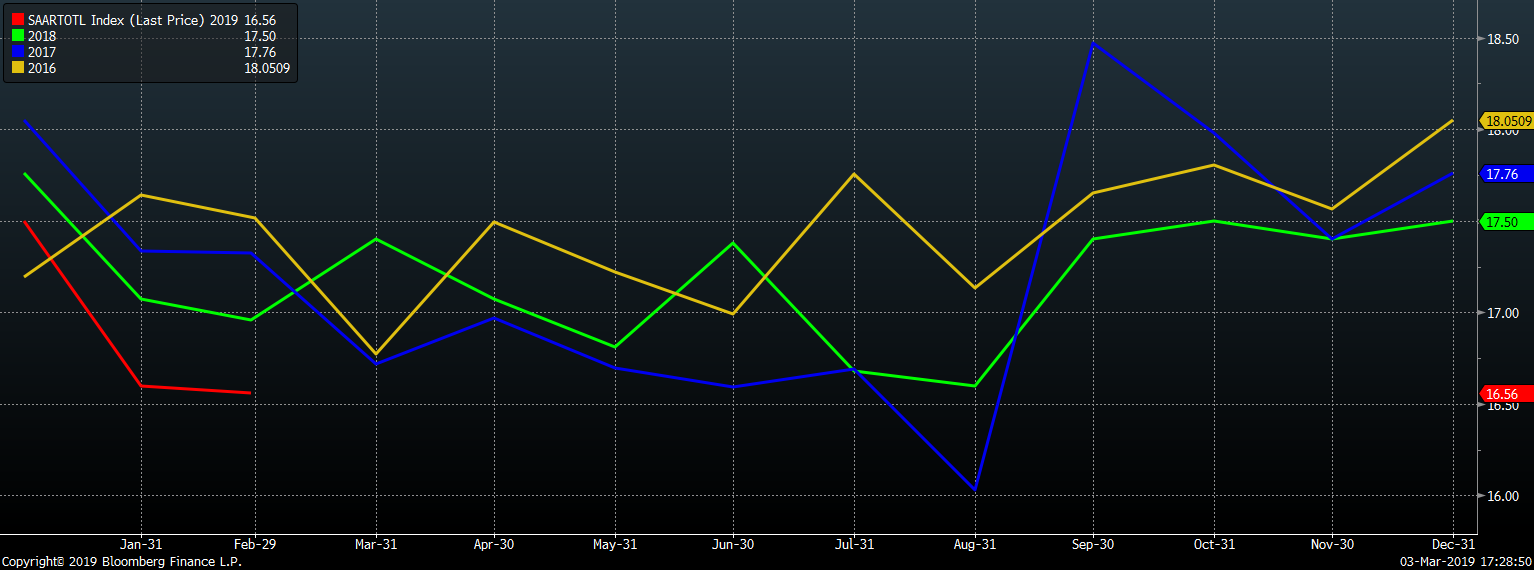Click the Aug-31 date label on x-axis
1534x570 pixels.
973,545
